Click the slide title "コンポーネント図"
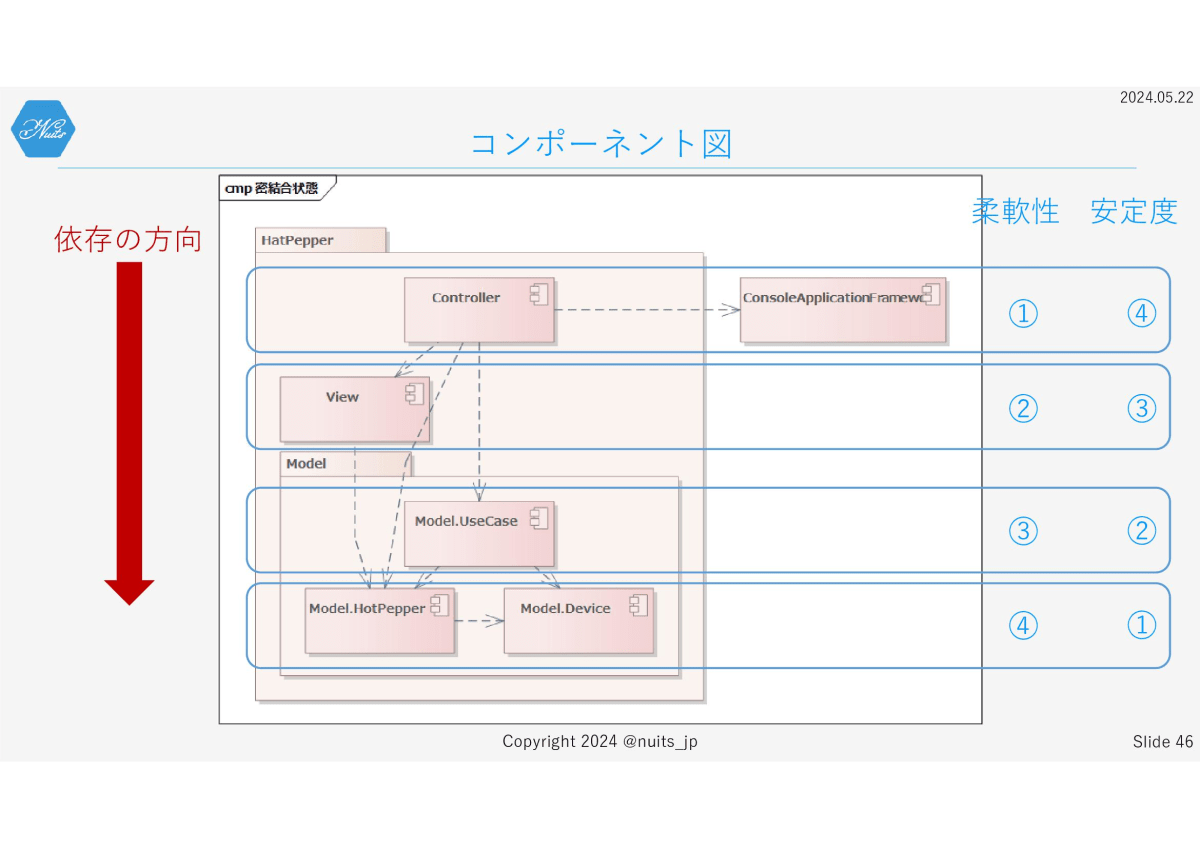 point(601,144)
